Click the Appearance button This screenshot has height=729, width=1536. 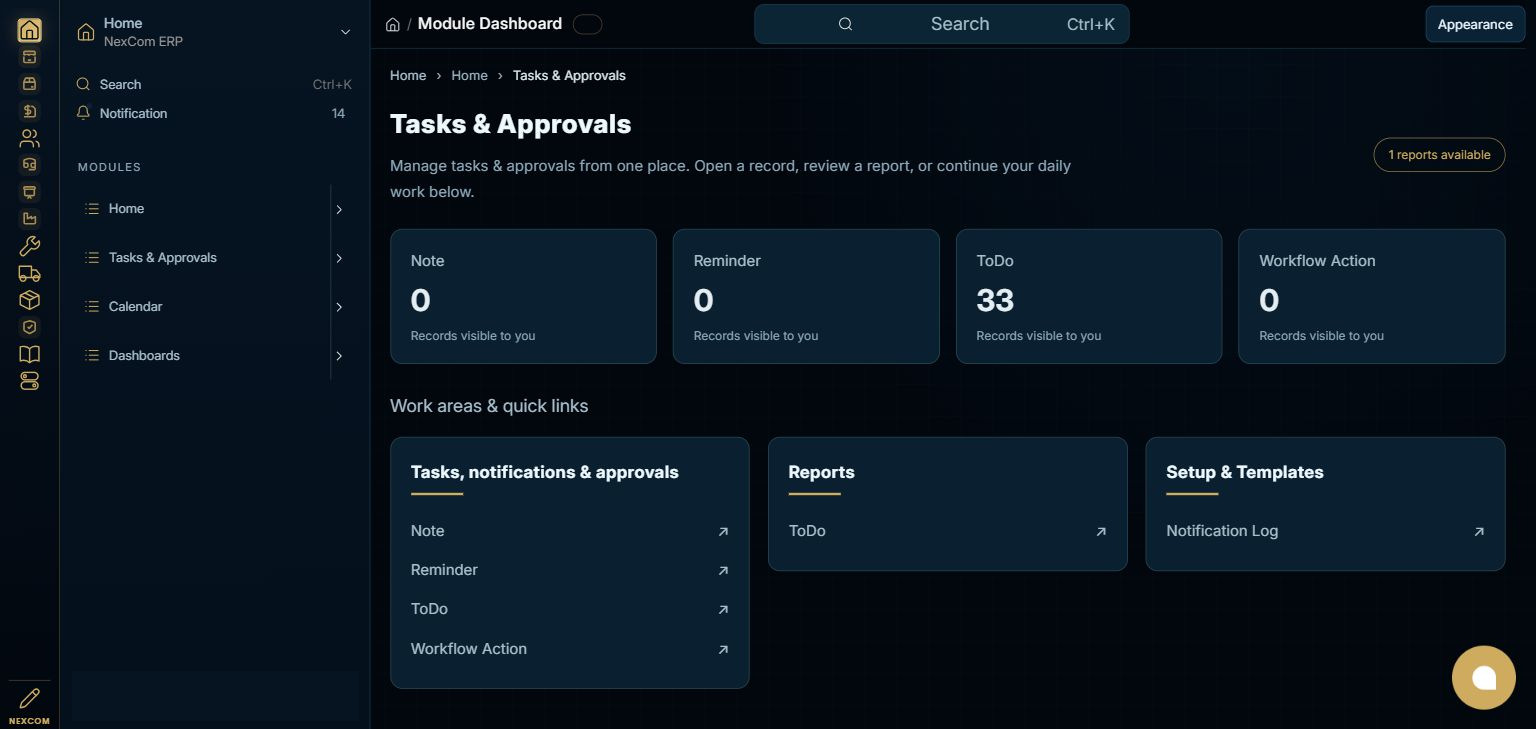(x=1475, y=24)
